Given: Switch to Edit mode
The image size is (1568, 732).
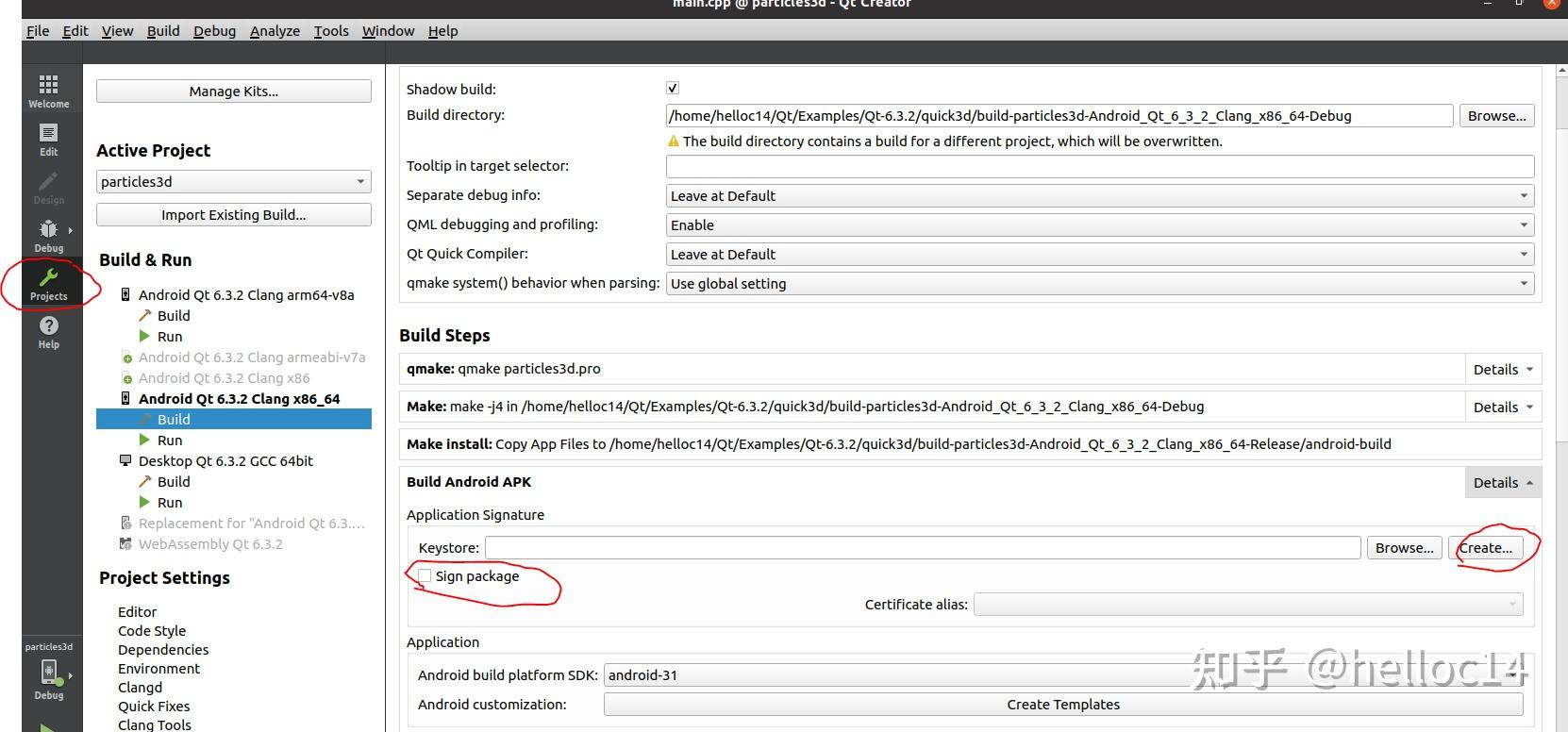Looking at the screenshot, I should click(x=48, y=139).
